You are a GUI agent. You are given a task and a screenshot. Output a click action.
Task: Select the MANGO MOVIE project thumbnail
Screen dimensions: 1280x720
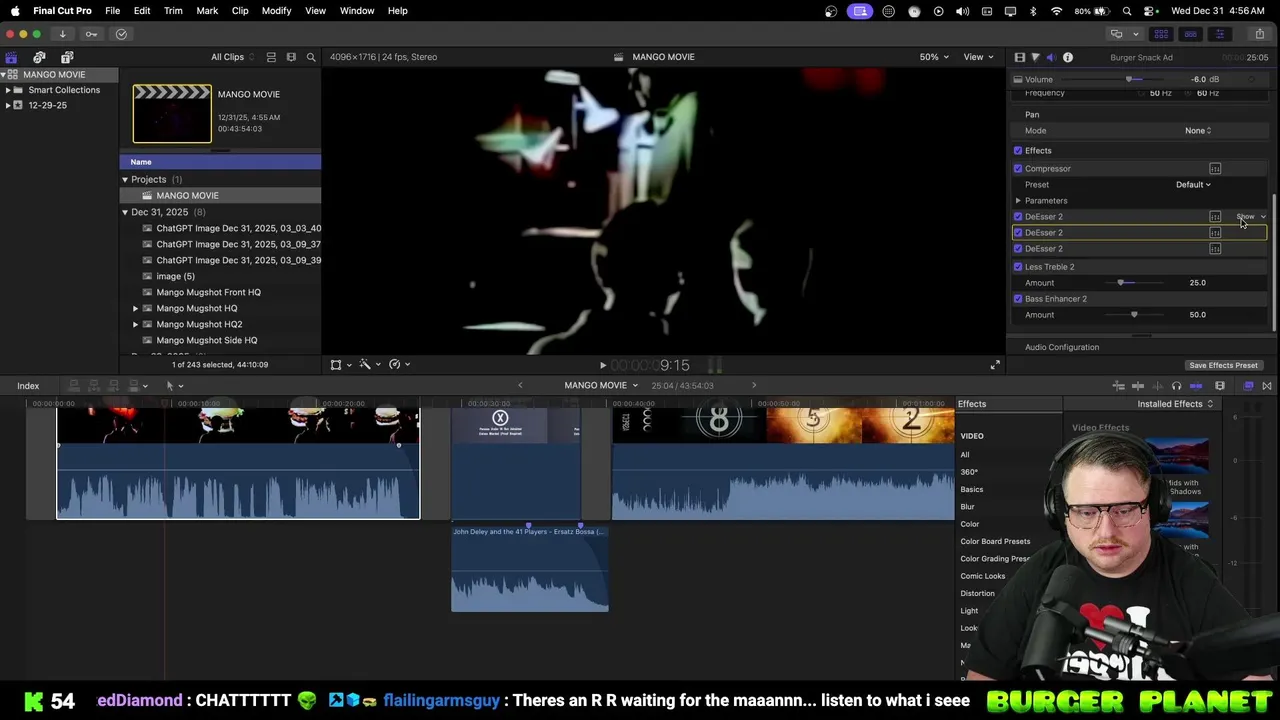point(172,114)
